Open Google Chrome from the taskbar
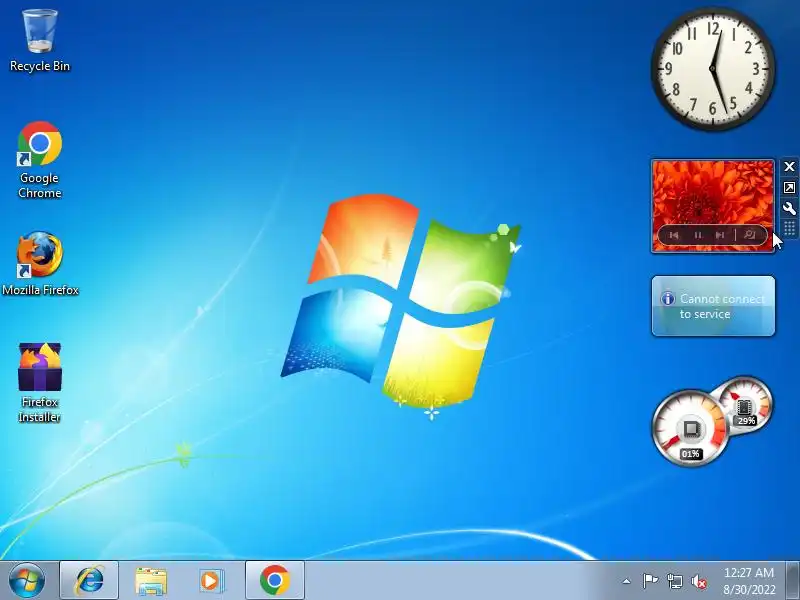 [275, 581]
